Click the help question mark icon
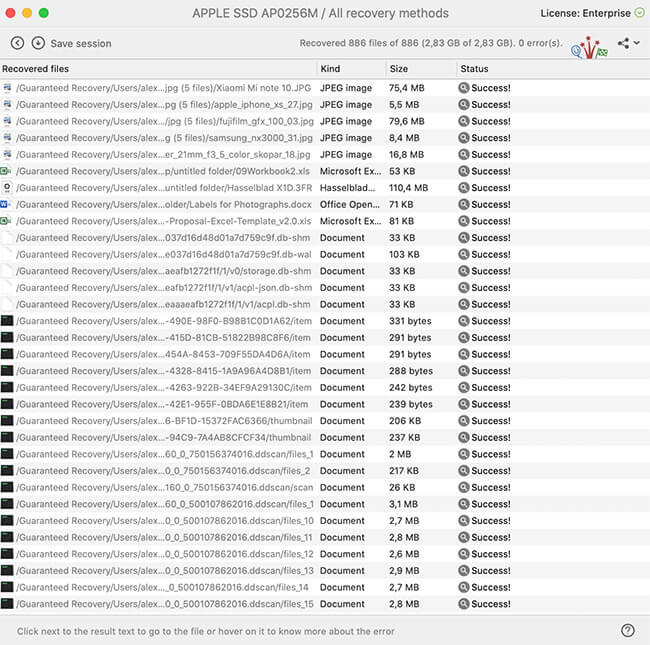 (x=628, y=630)
